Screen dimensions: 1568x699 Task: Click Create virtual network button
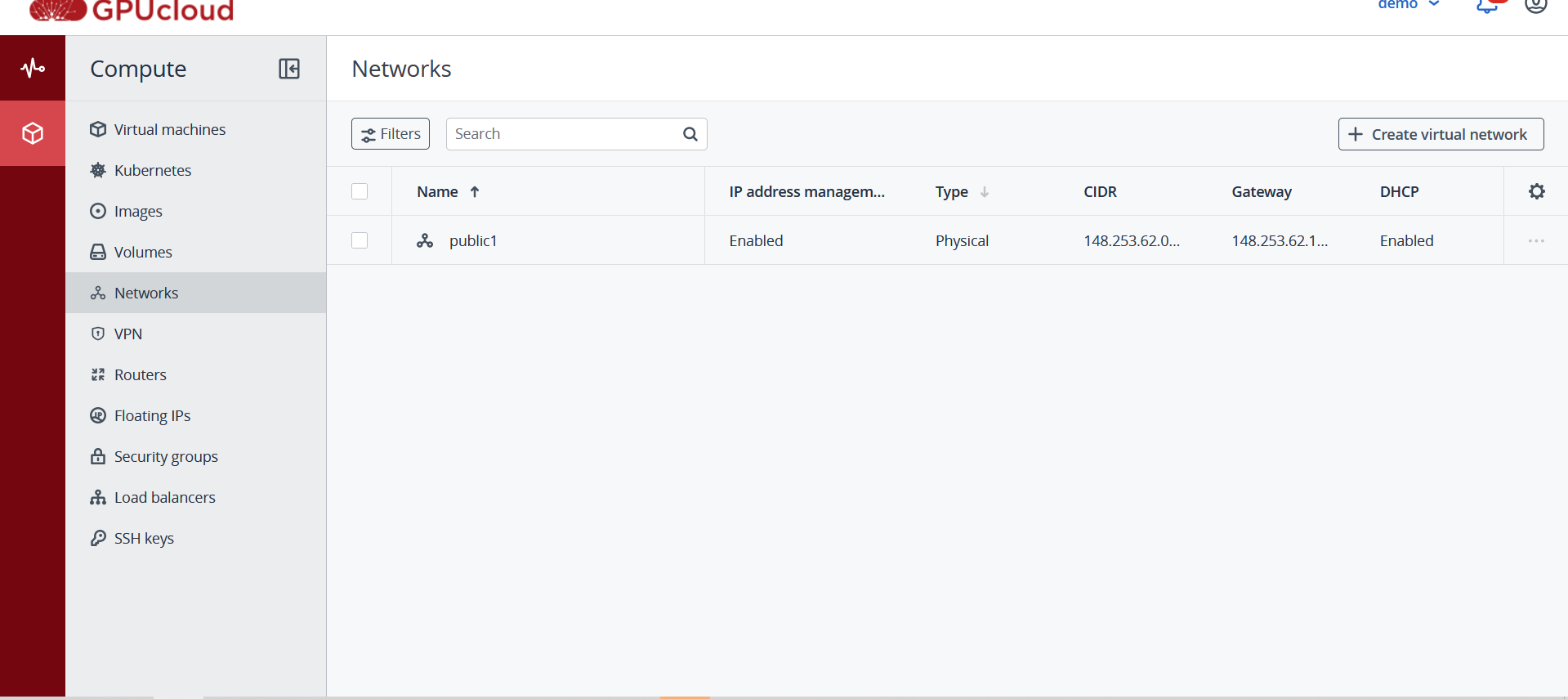(x=1441, y=134)
